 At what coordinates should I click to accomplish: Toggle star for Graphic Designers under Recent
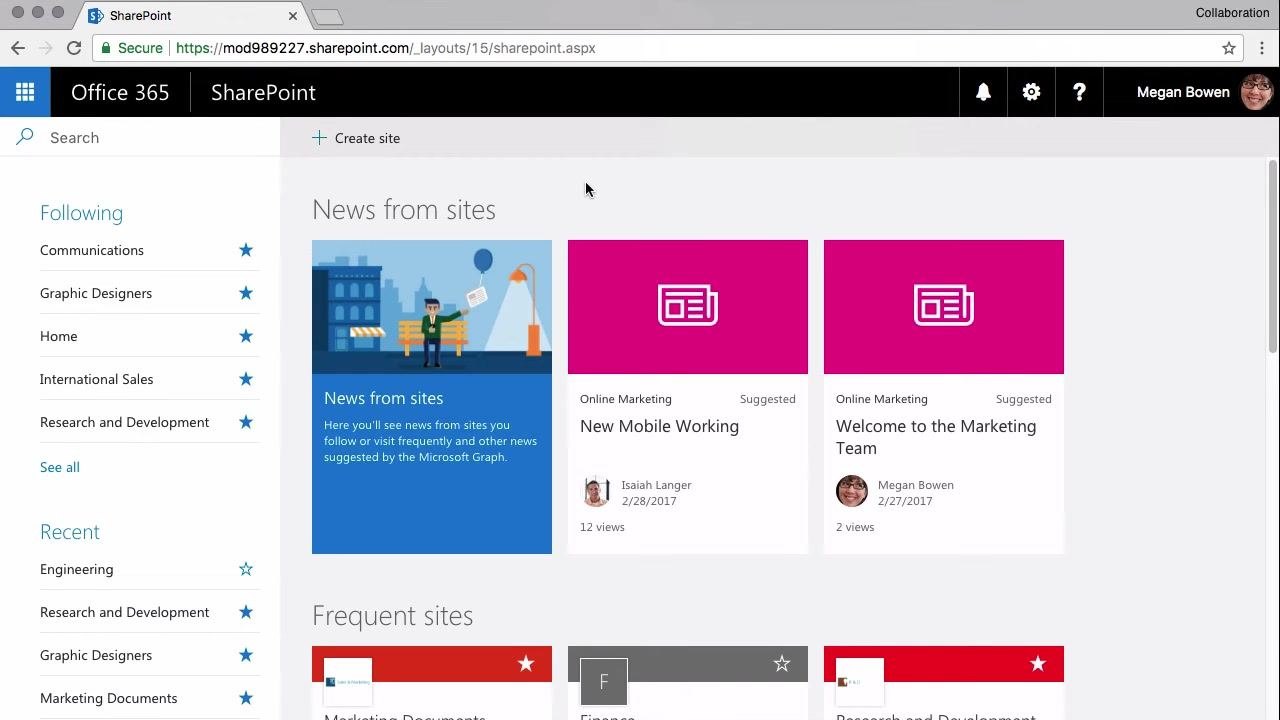246,655
